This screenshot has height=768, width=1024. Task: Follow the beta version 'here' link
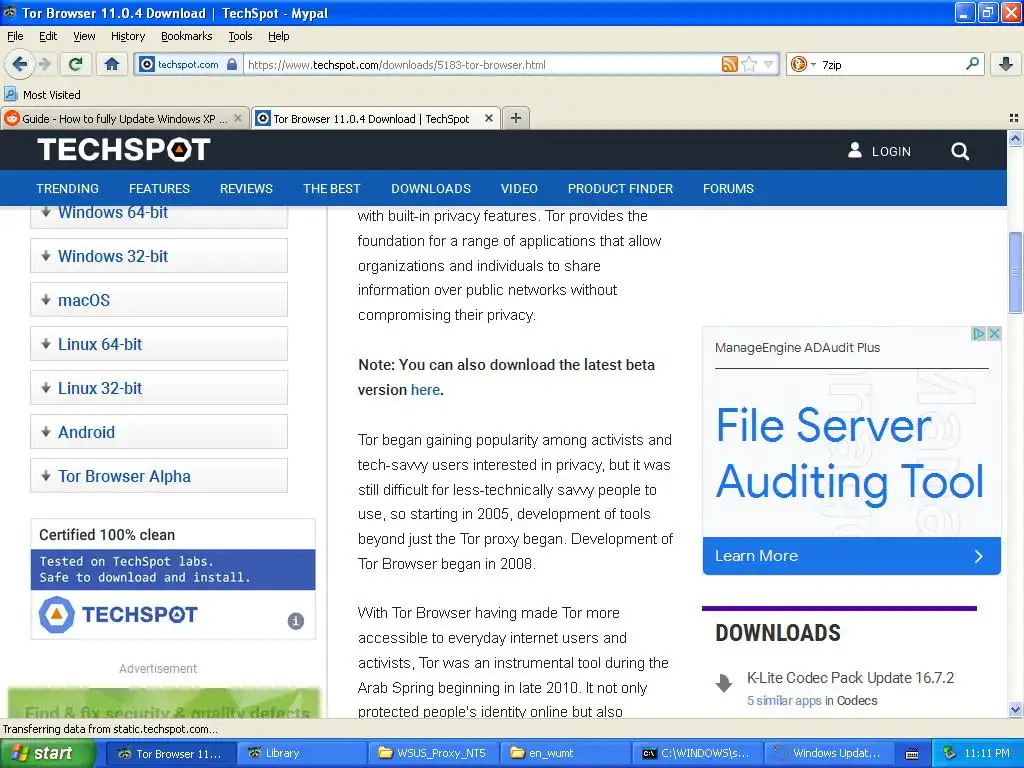click(x=425, y=389)
